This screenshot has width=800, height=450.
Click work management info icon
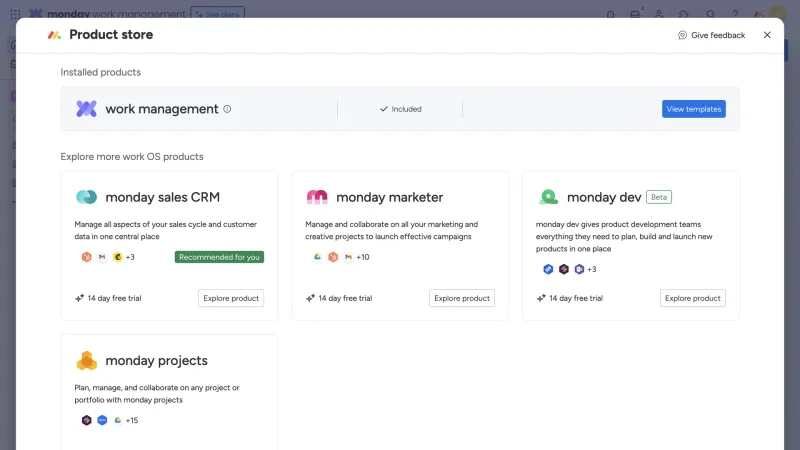[227, 109]
